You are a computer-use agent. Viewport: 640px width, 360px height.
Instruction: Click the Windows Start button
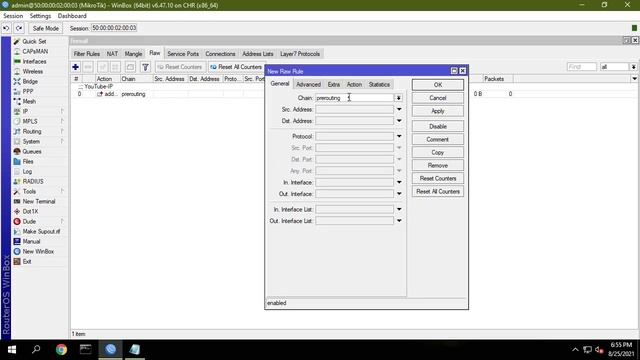(x=12, y=350)
